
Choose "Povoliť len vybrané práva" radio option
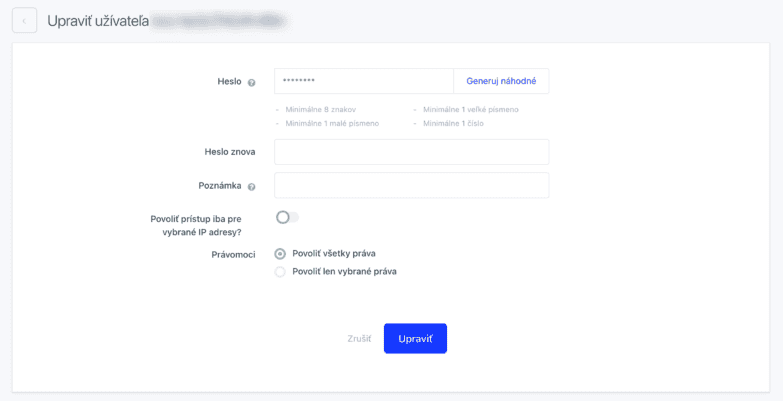[280, 271]
